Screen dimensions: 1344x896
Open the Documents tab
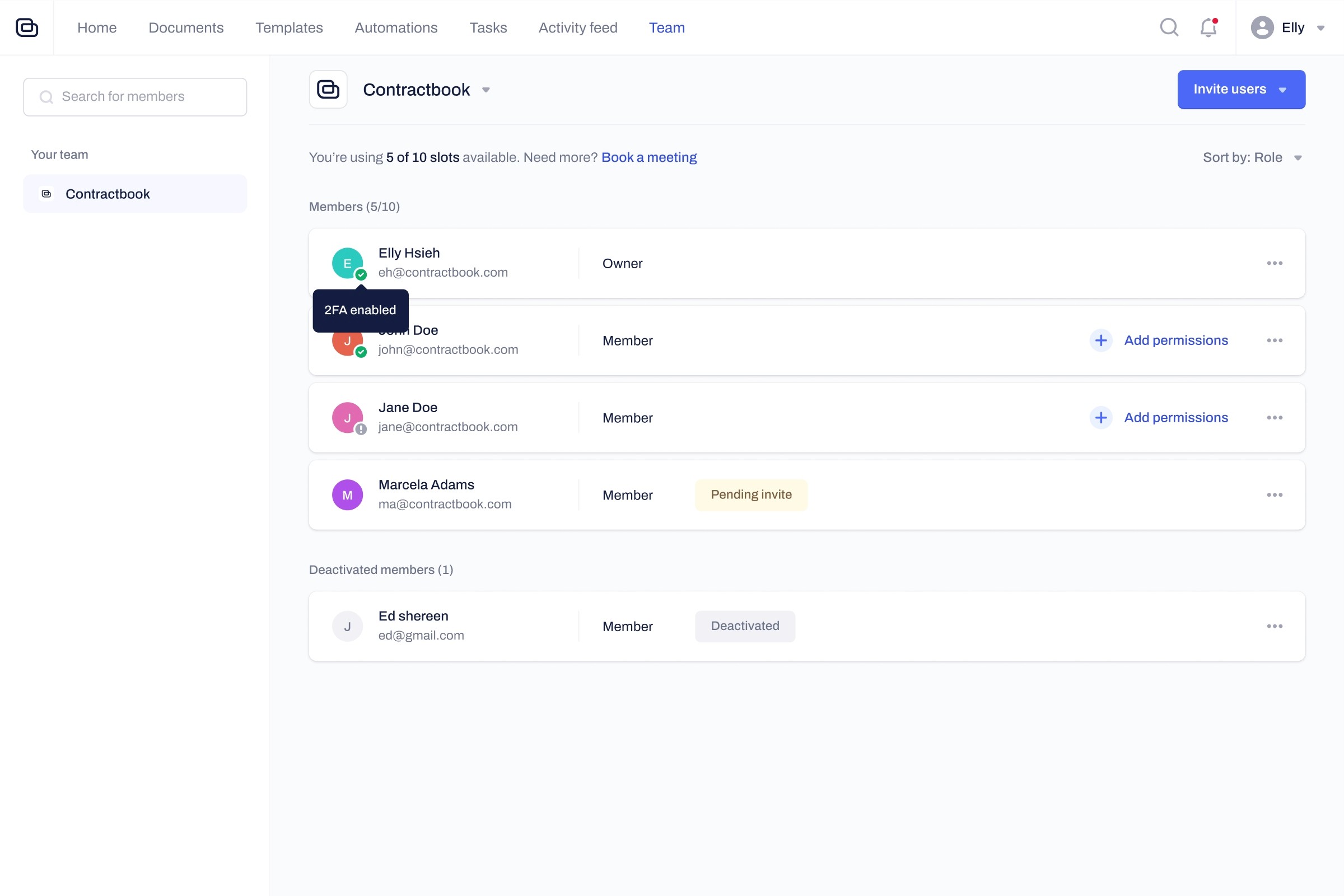coord(186,27)
